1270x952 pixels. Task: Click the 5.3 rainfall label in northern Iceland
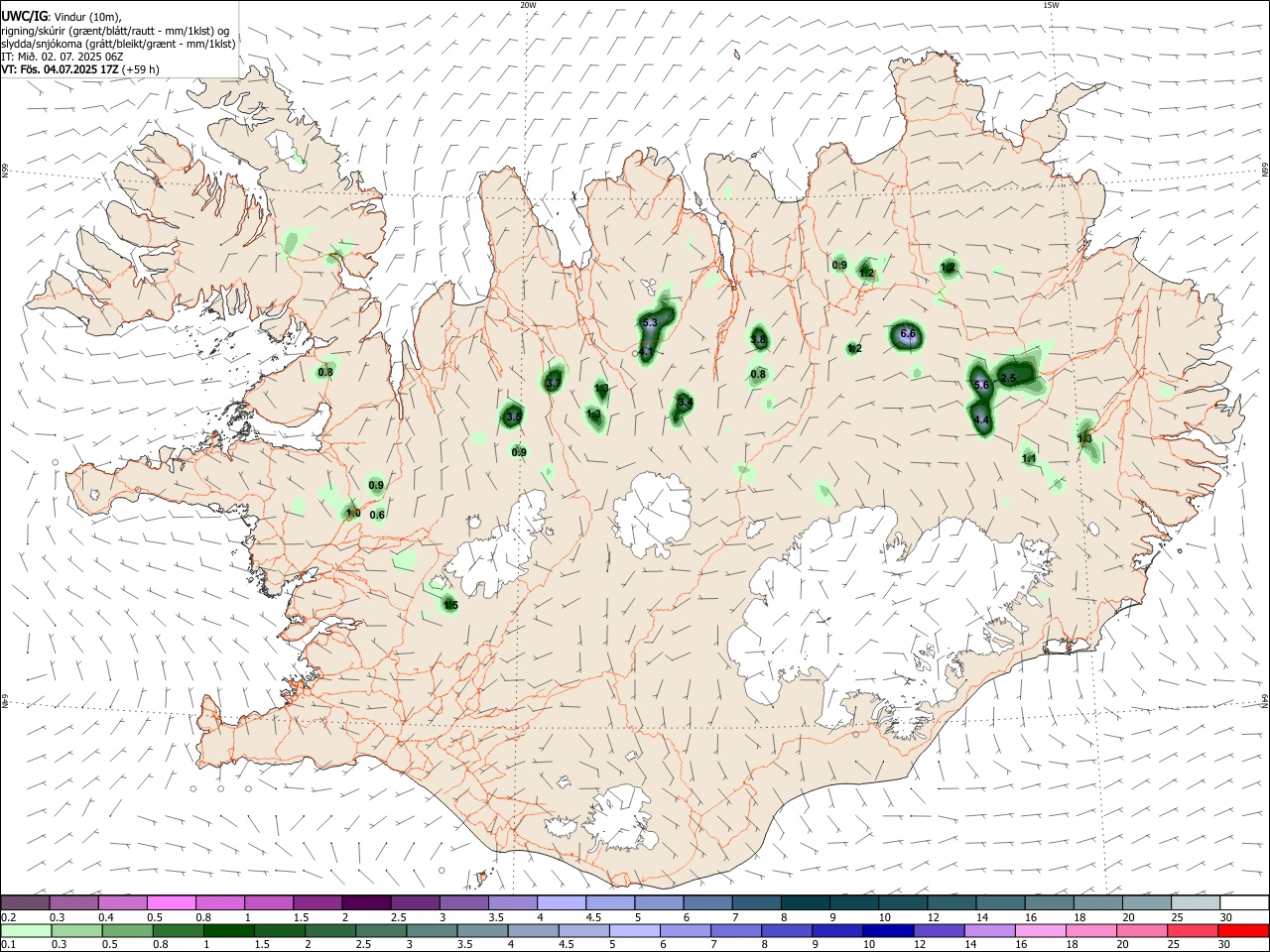(x=650, y=323)
